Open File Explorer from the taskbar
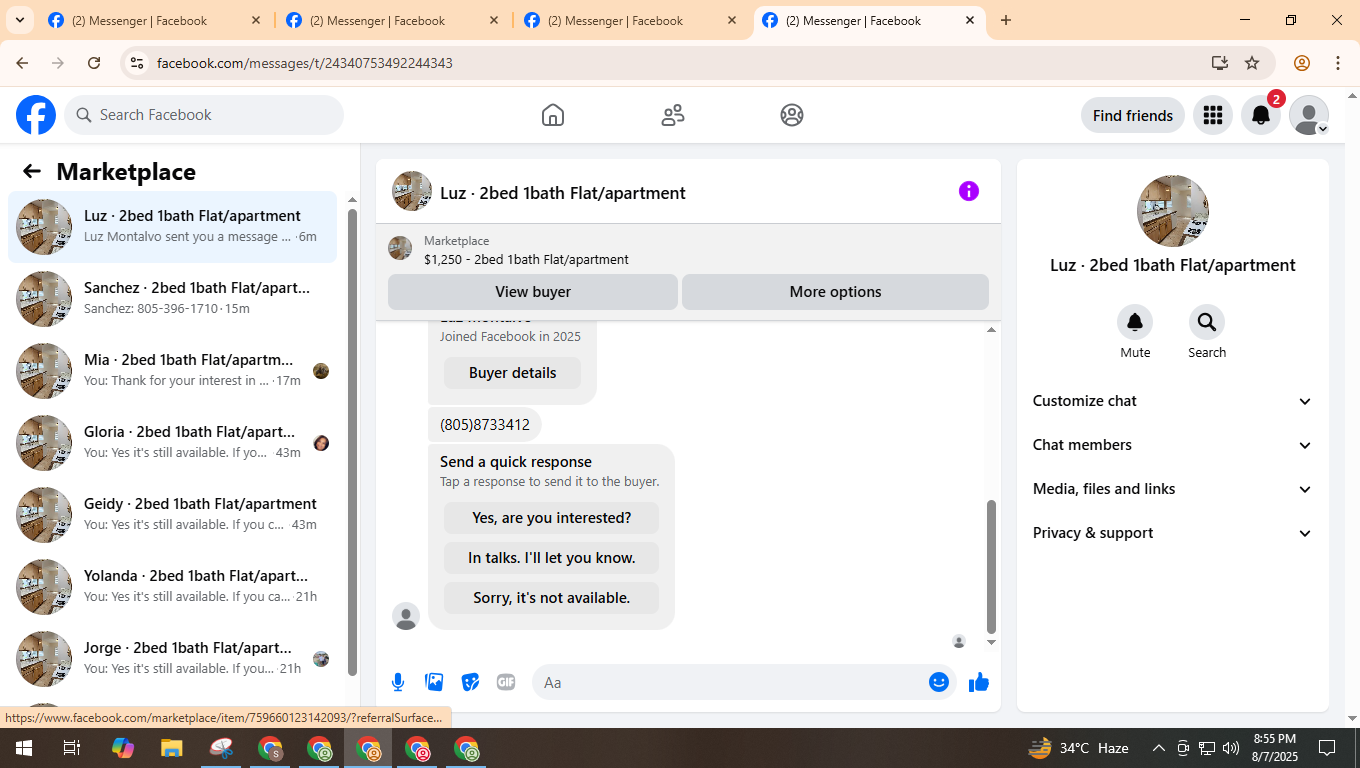 tap(172, 748)
